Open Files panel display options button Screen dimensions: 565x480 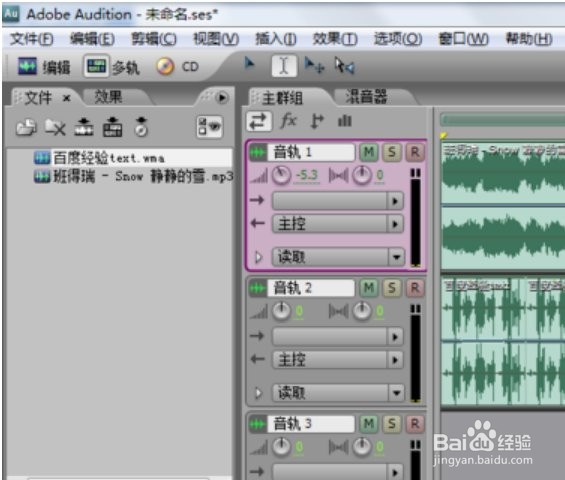[209, 127]
